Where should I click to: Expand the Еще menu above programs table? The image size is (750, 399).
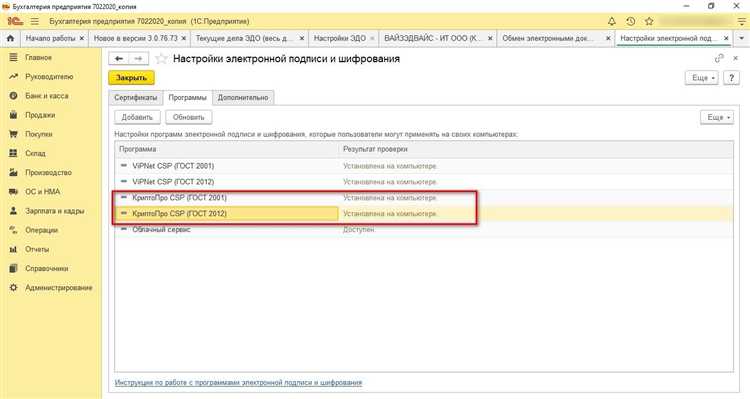717,117
